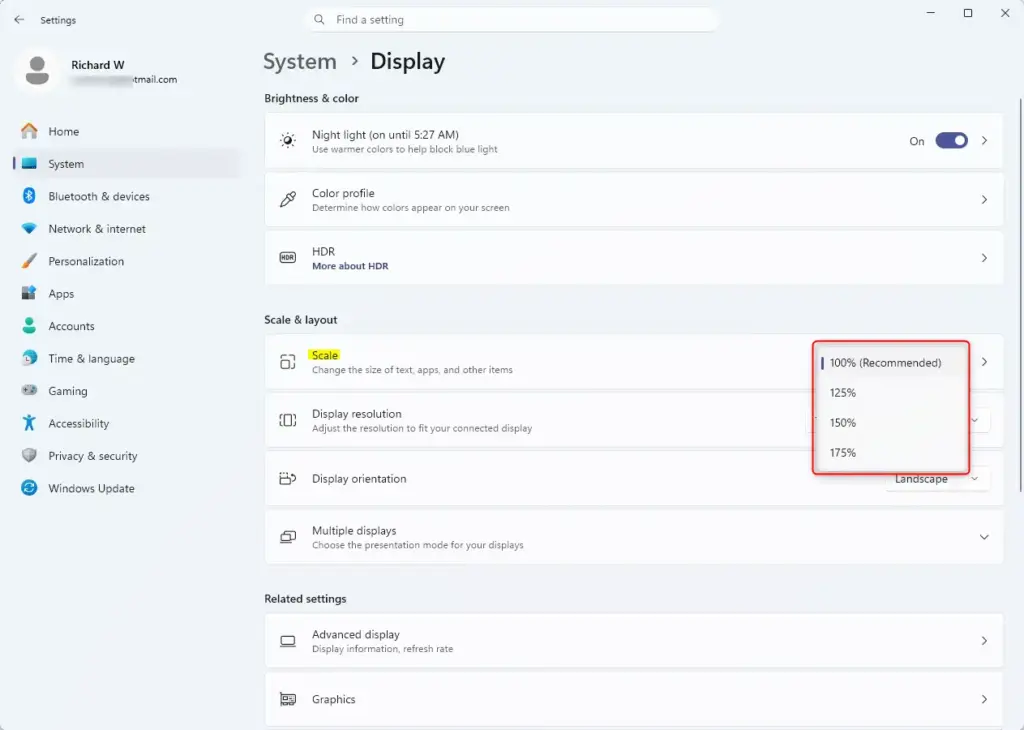Click the Graphics card icon
The width and height of the screenshot is (1024, 730).
coord(287,699)
